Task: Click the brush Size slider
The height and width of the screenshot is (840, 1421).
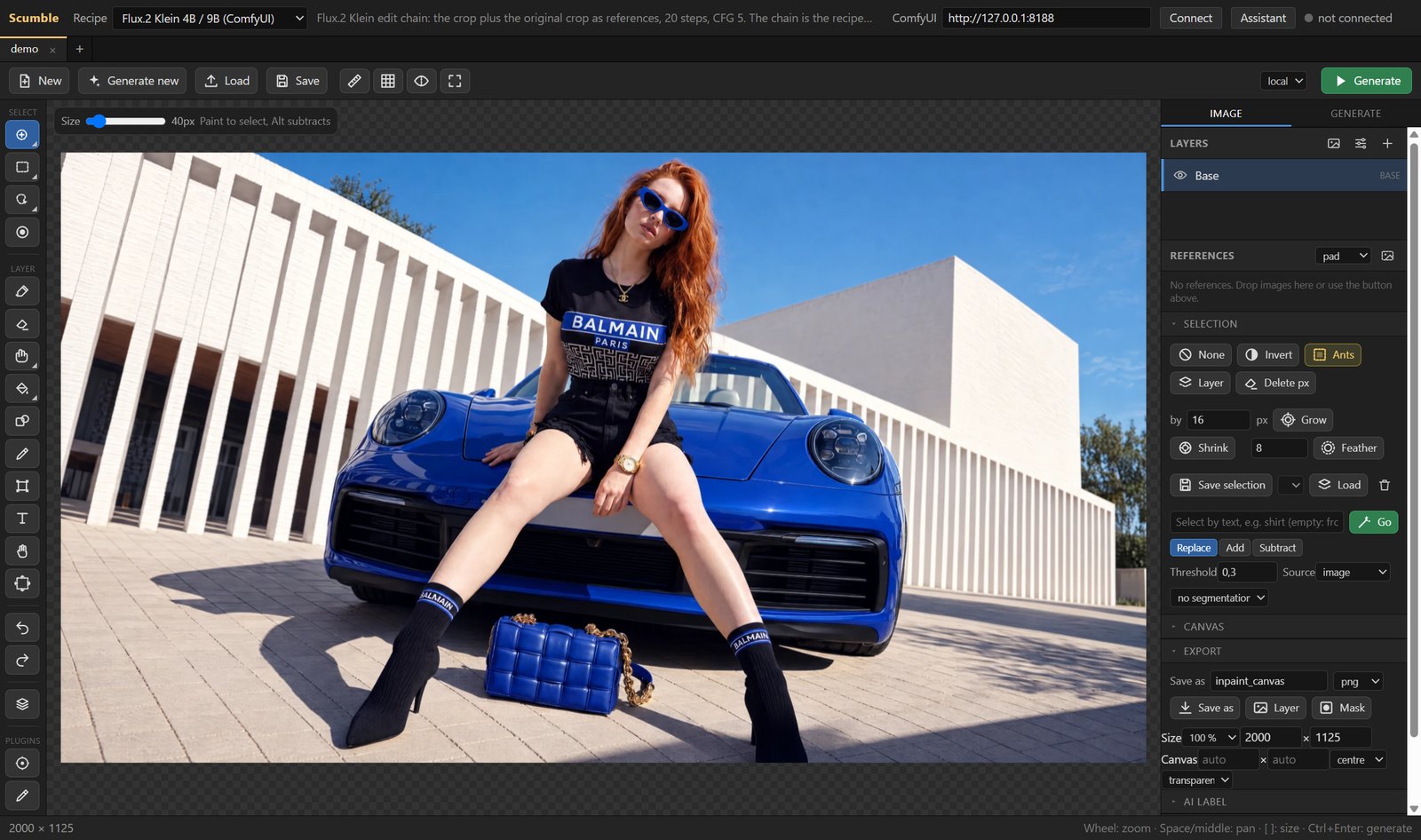Action: 125,122
